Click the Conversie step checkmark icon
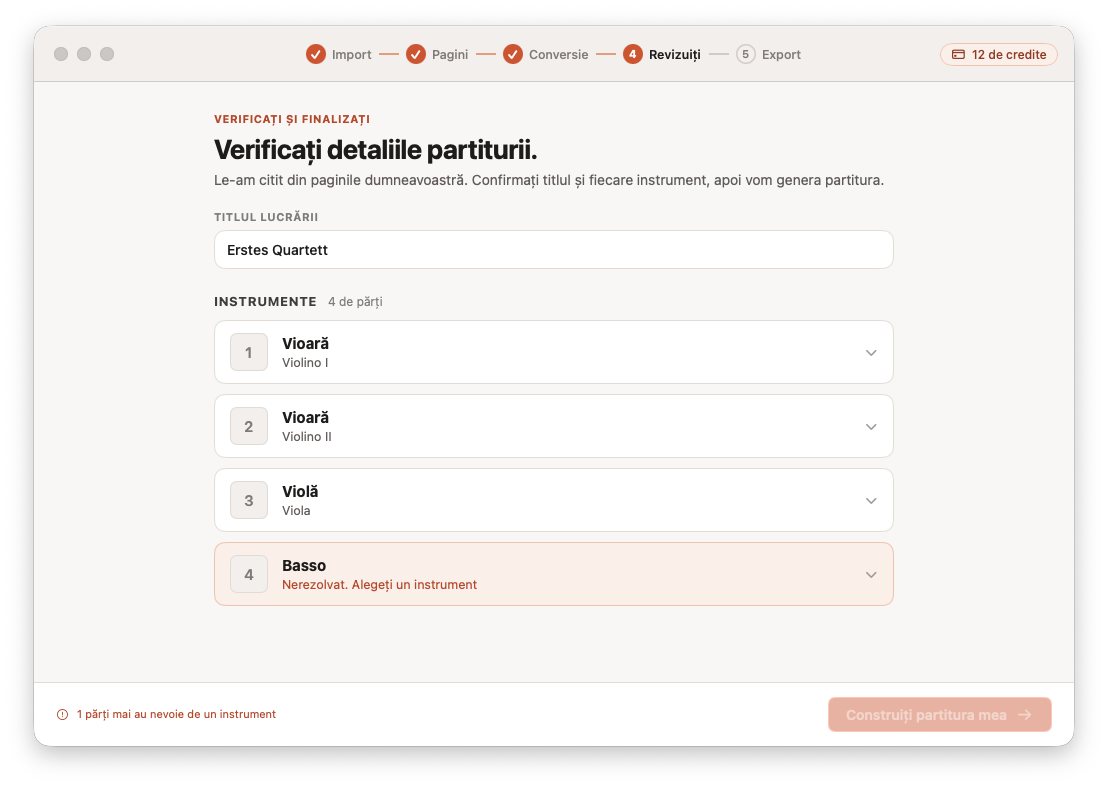This screenshot has width=1108, height=788. pyautogui.click(x=513, y=54)
